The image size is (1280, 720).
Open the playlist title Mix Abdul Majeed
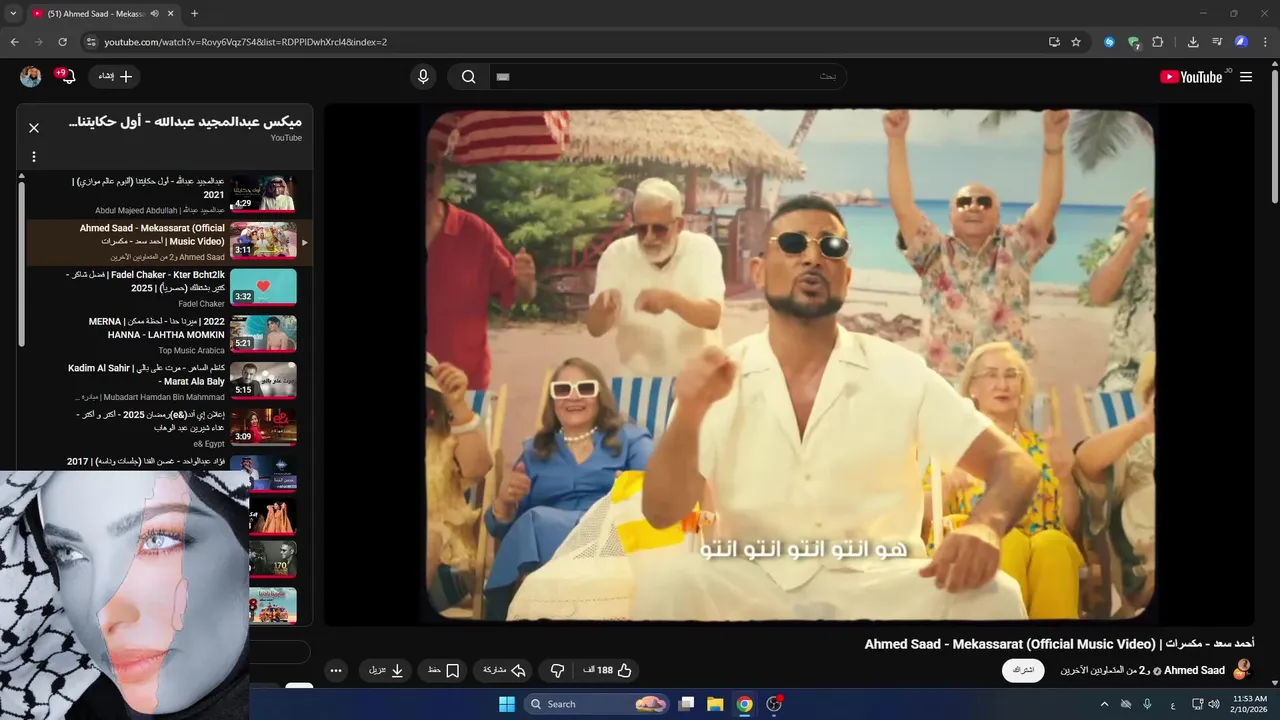tap(184, 122)
